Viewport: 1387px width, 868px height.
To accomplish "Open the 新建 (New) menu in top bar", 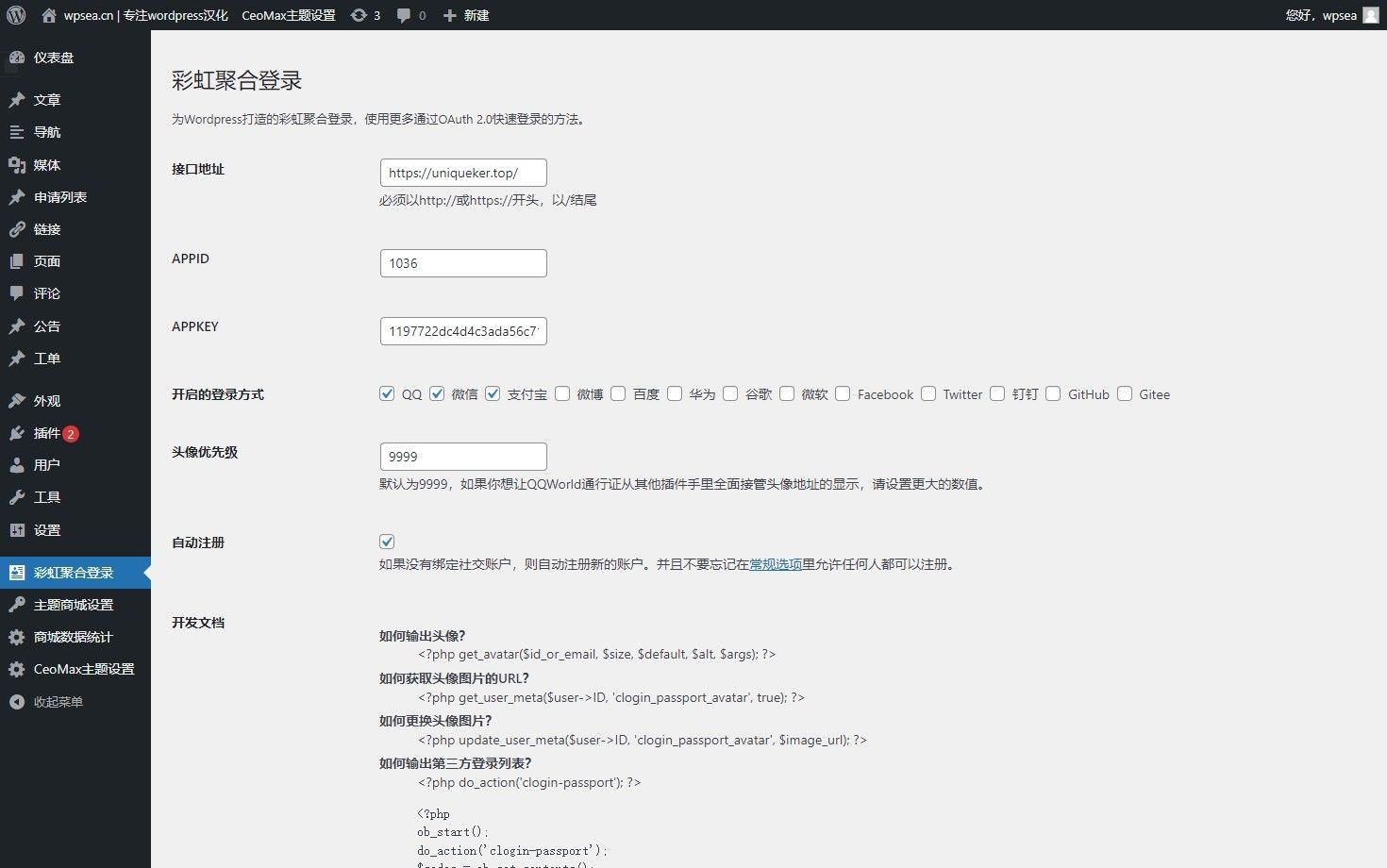I will coord(466,14).
